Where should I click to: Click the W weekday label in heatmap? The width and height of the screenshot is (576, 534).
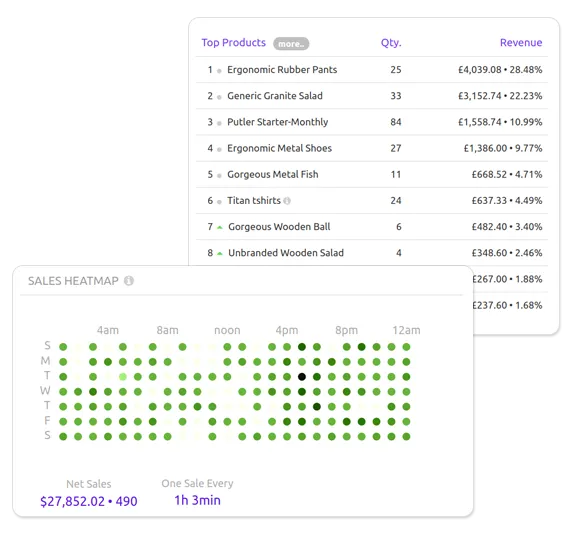(45, 390)
